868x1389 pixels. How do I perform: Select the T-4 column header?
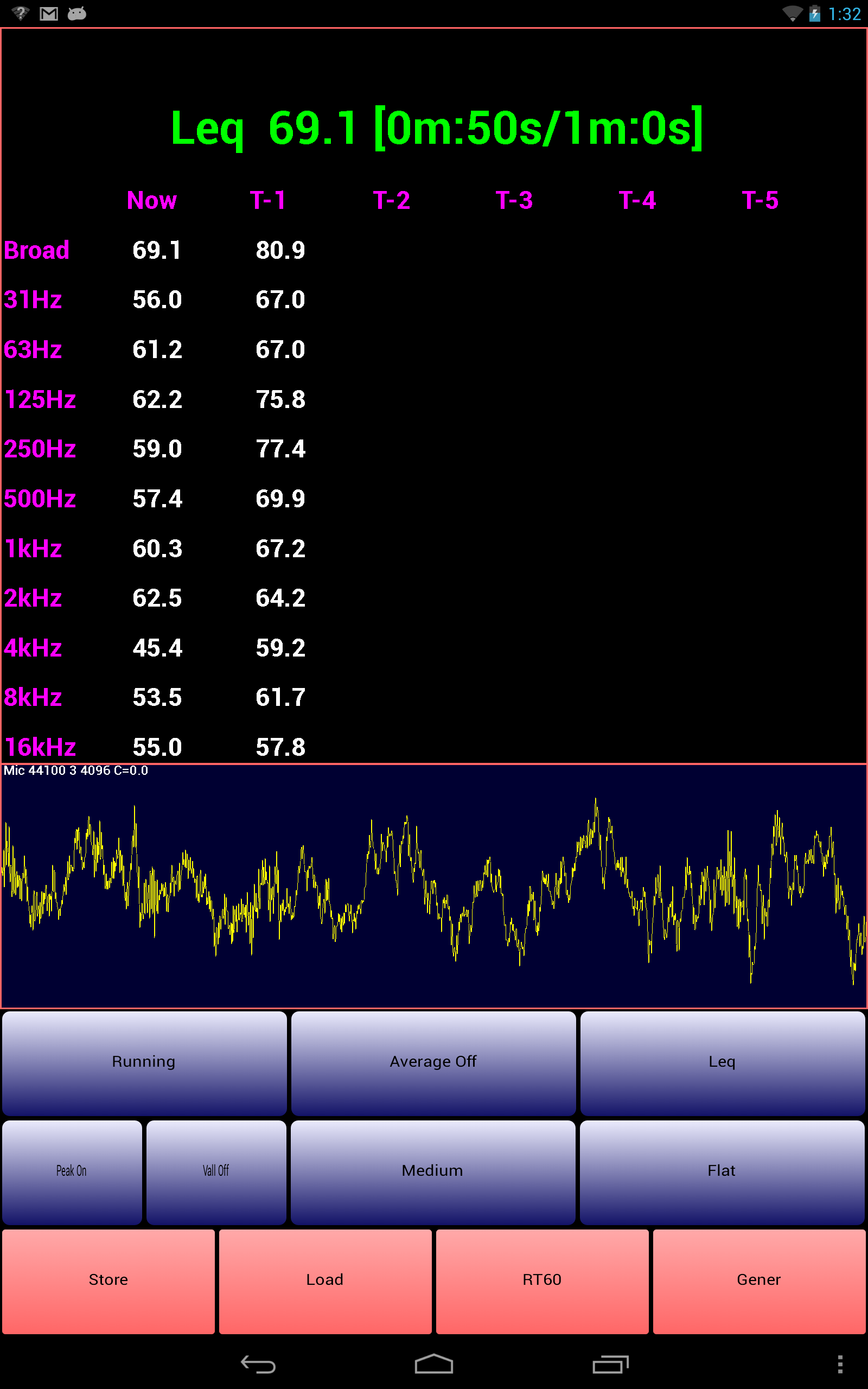click(x=637, y=200)
